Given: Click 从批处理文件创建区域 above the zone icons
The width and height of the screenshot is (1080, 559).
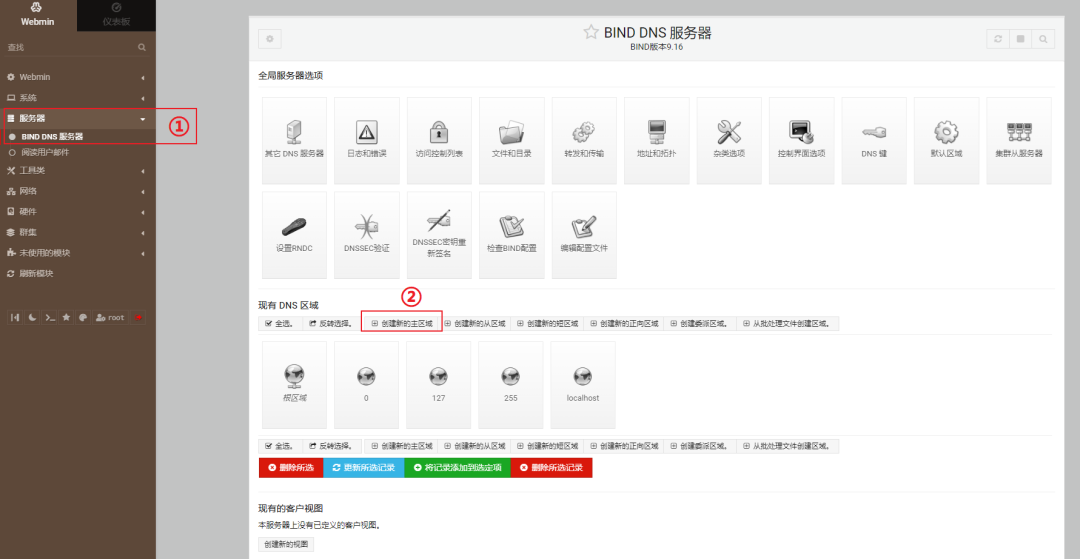Looking at the screenshot, I should point(787,323).
